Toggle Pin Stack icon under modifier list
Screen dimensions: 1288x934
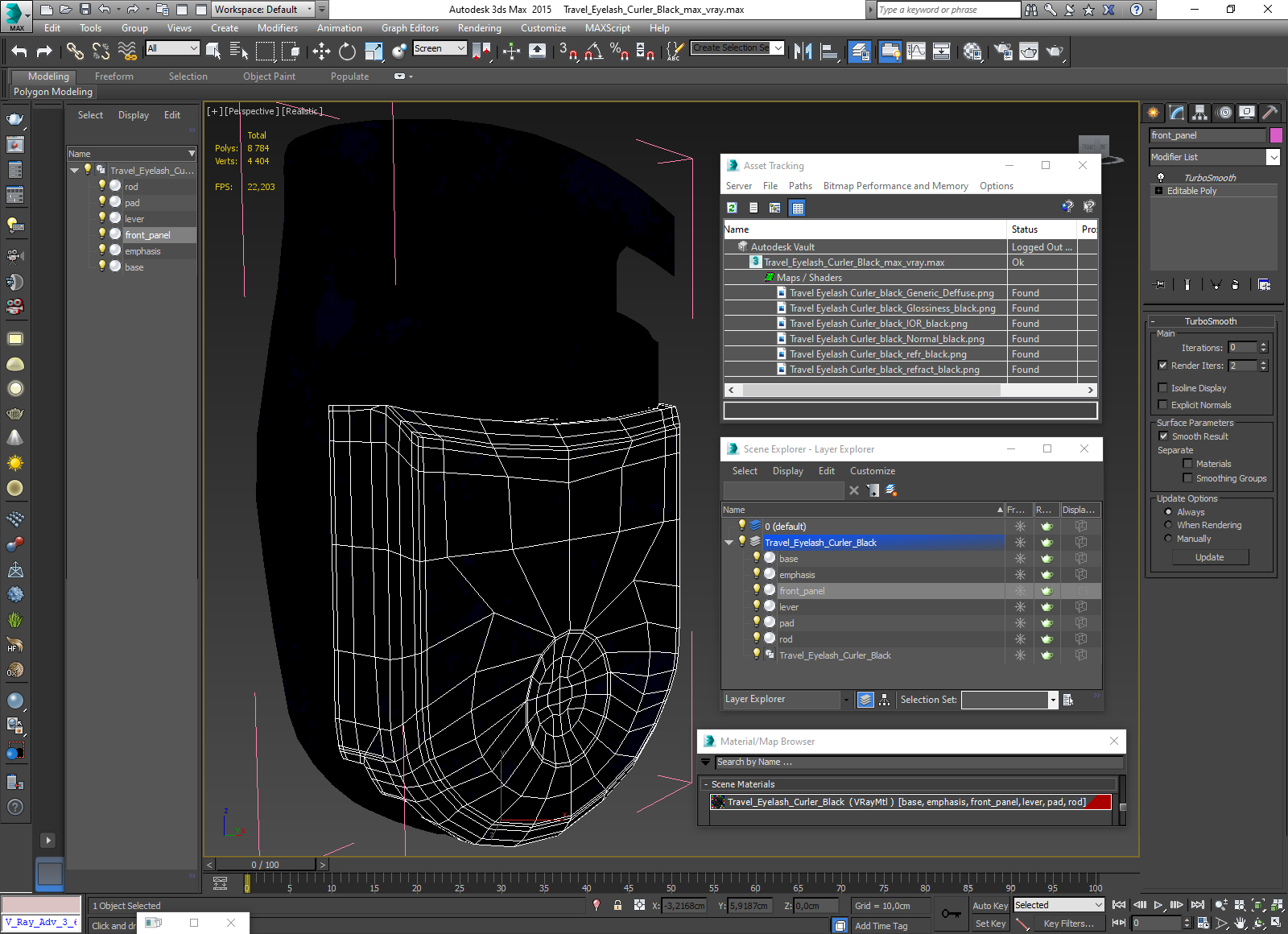coord(1159,284)
